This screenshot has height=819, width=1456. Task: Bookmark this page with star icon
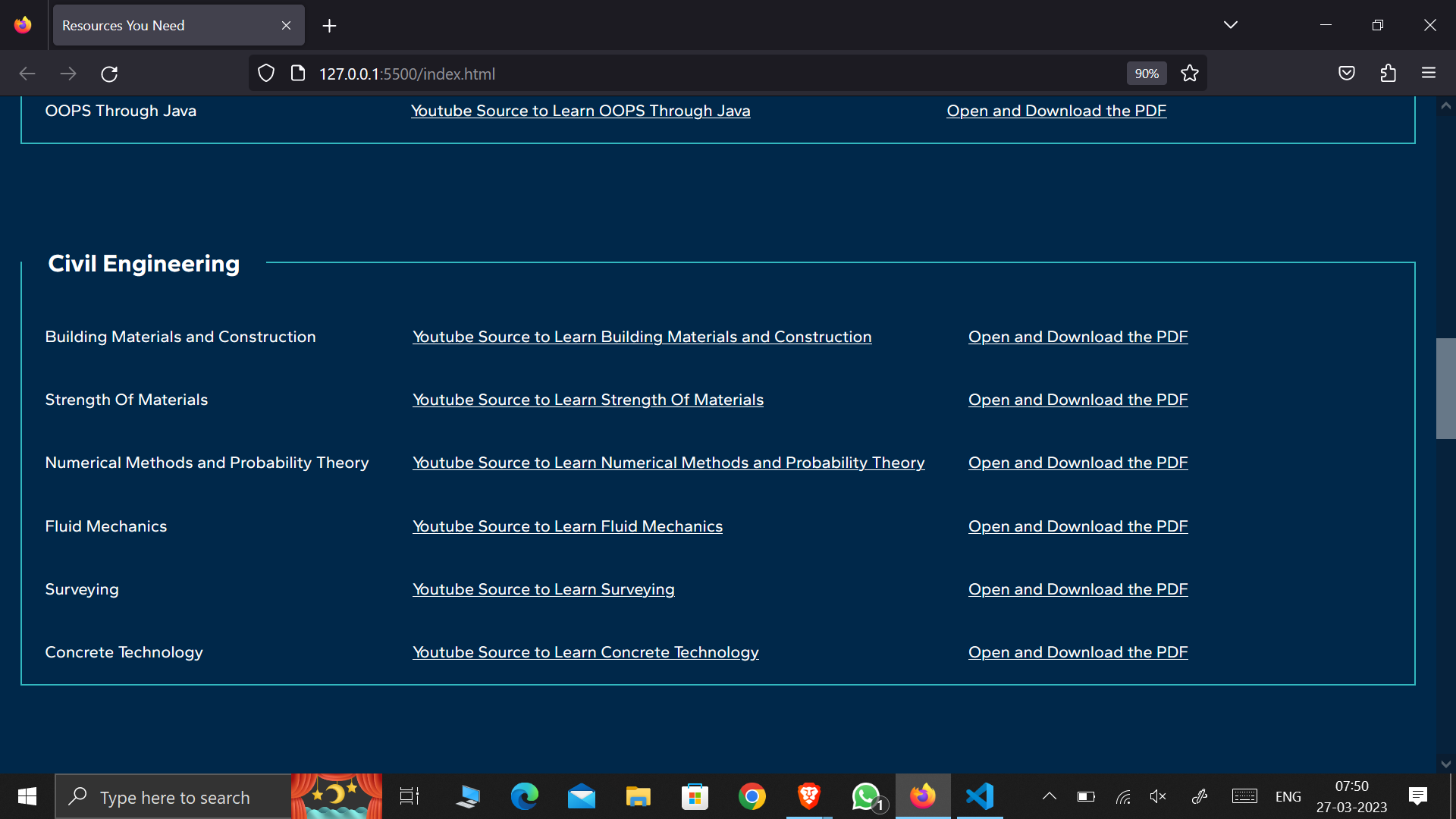tap(1189, 74)
